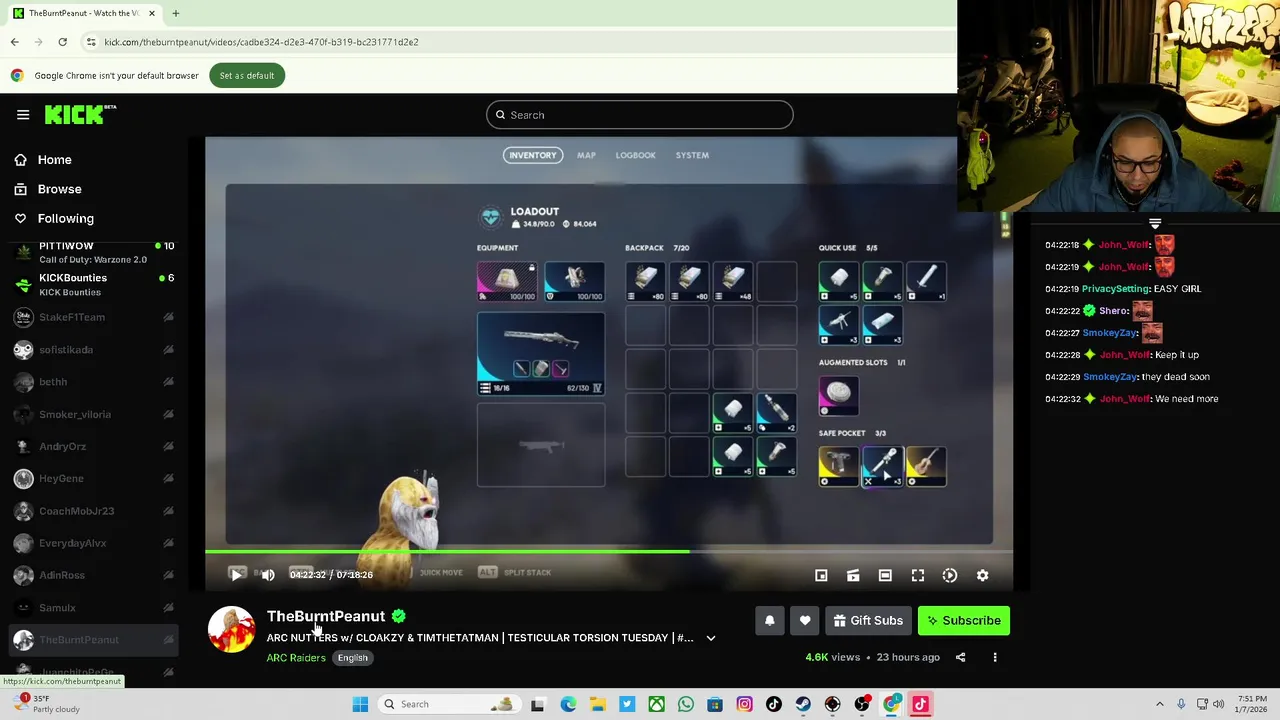The height and width of the screenshot is (720, 1280).
Task: Open KICKBounties channel in sidebar
Action: 95,285
